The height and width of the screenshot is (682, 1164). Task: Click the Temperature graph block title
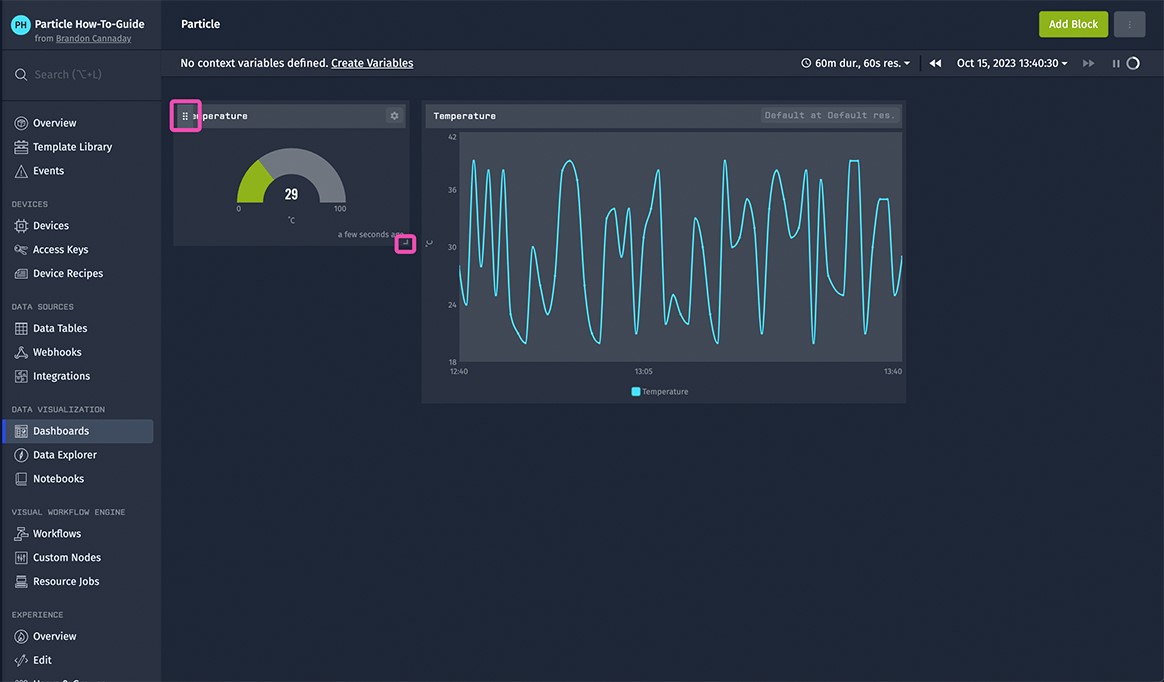[x=465, y=116]
